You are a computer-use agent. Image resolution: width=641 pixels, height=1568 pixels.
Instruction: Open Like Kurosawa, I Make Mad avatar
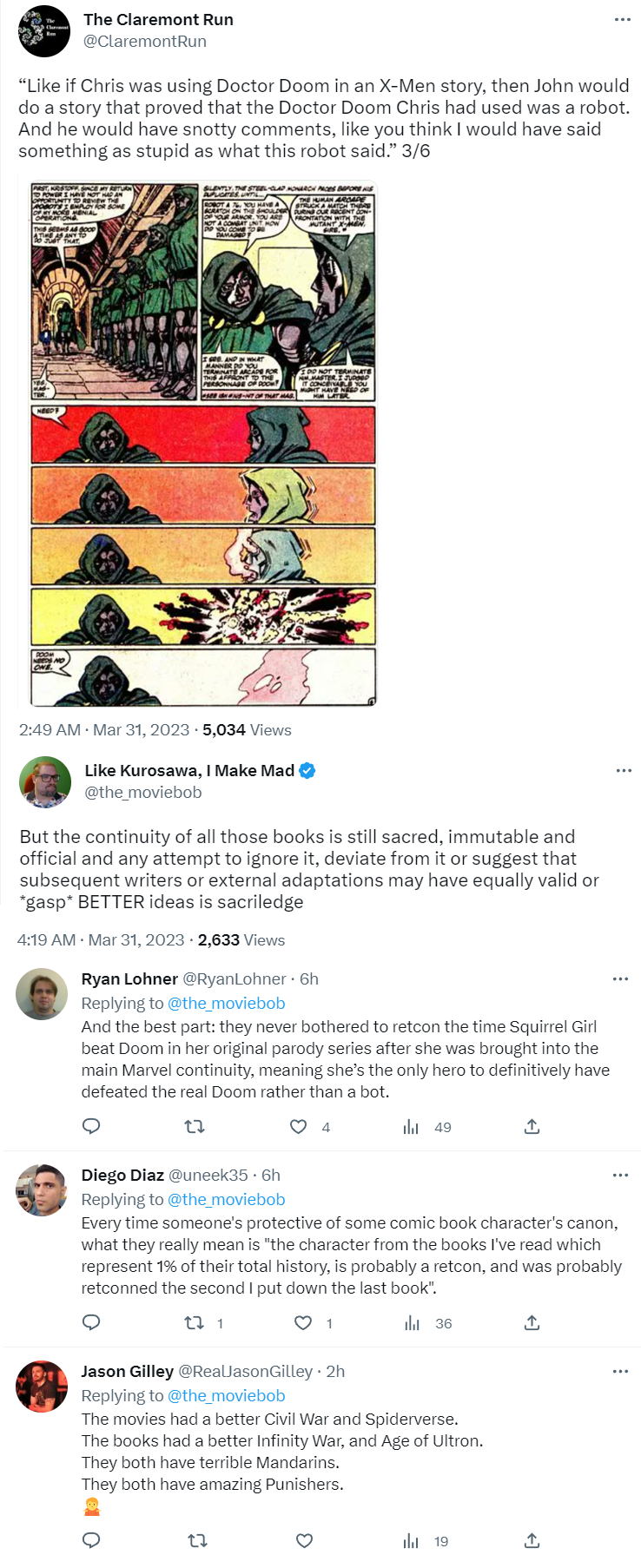tap(44, 781)
